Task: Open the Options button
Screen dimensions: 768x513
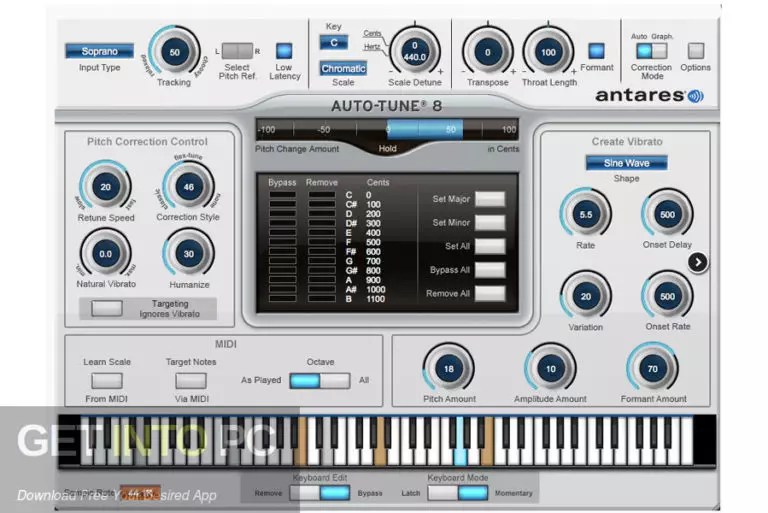Action: 696,50
